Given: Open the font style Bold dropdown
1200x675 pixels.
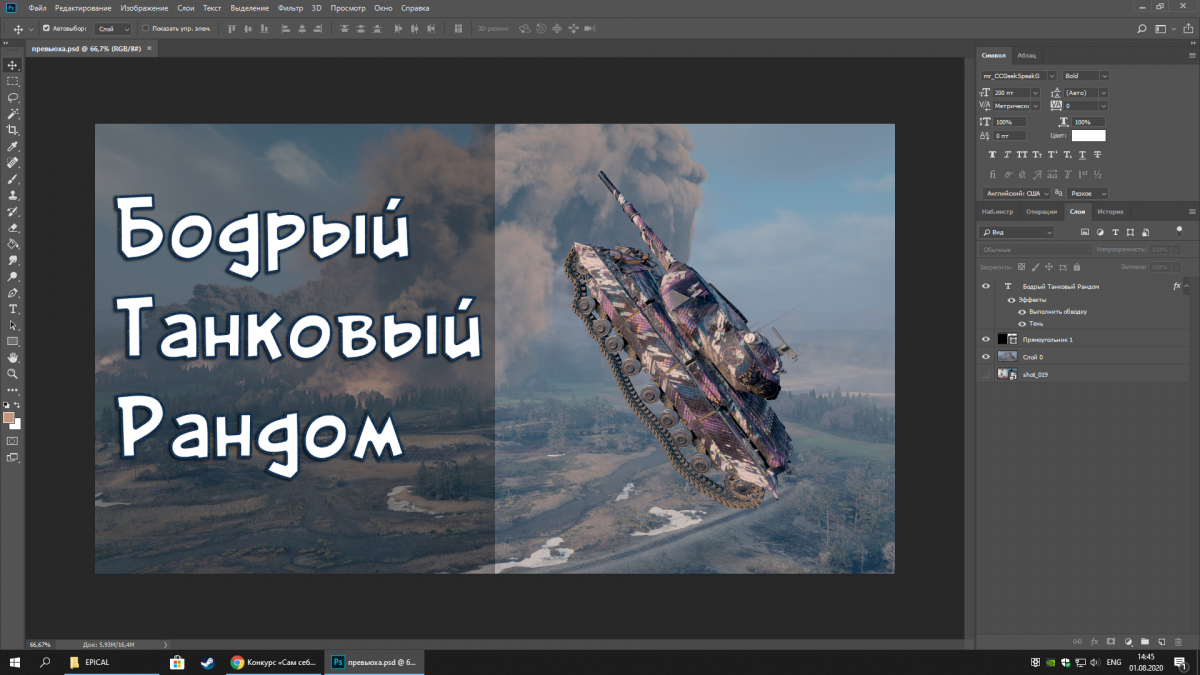Looking at the screenshot, I should pyautogui.click(x=1085, y=76).
